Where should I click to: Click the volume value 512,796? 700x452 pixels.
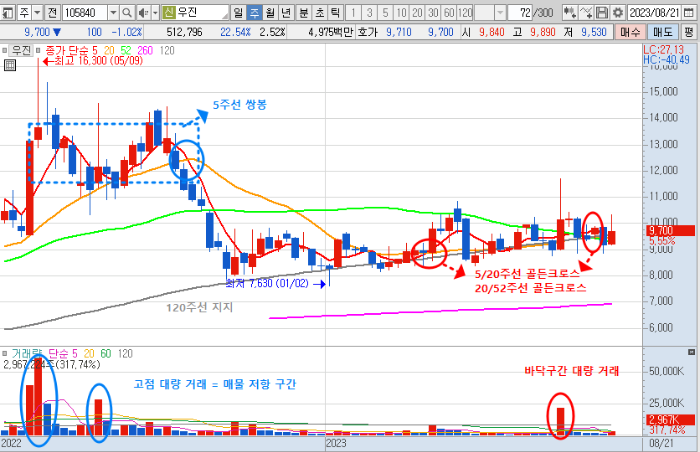pos(184,32)
